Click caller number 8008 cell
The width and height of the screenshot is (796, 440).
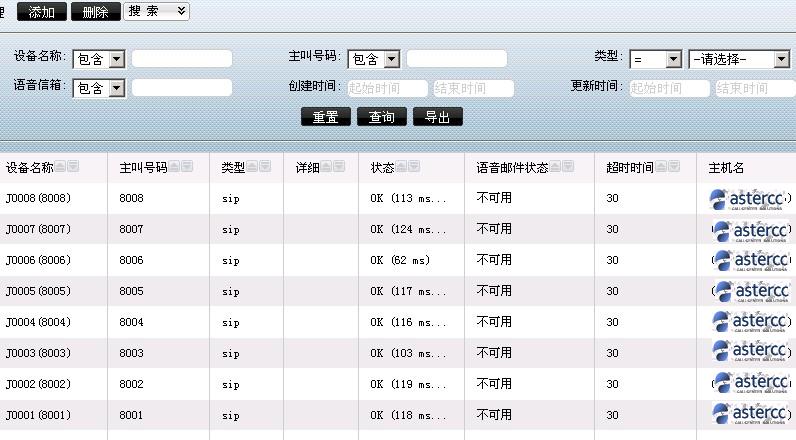click(131, 198)
